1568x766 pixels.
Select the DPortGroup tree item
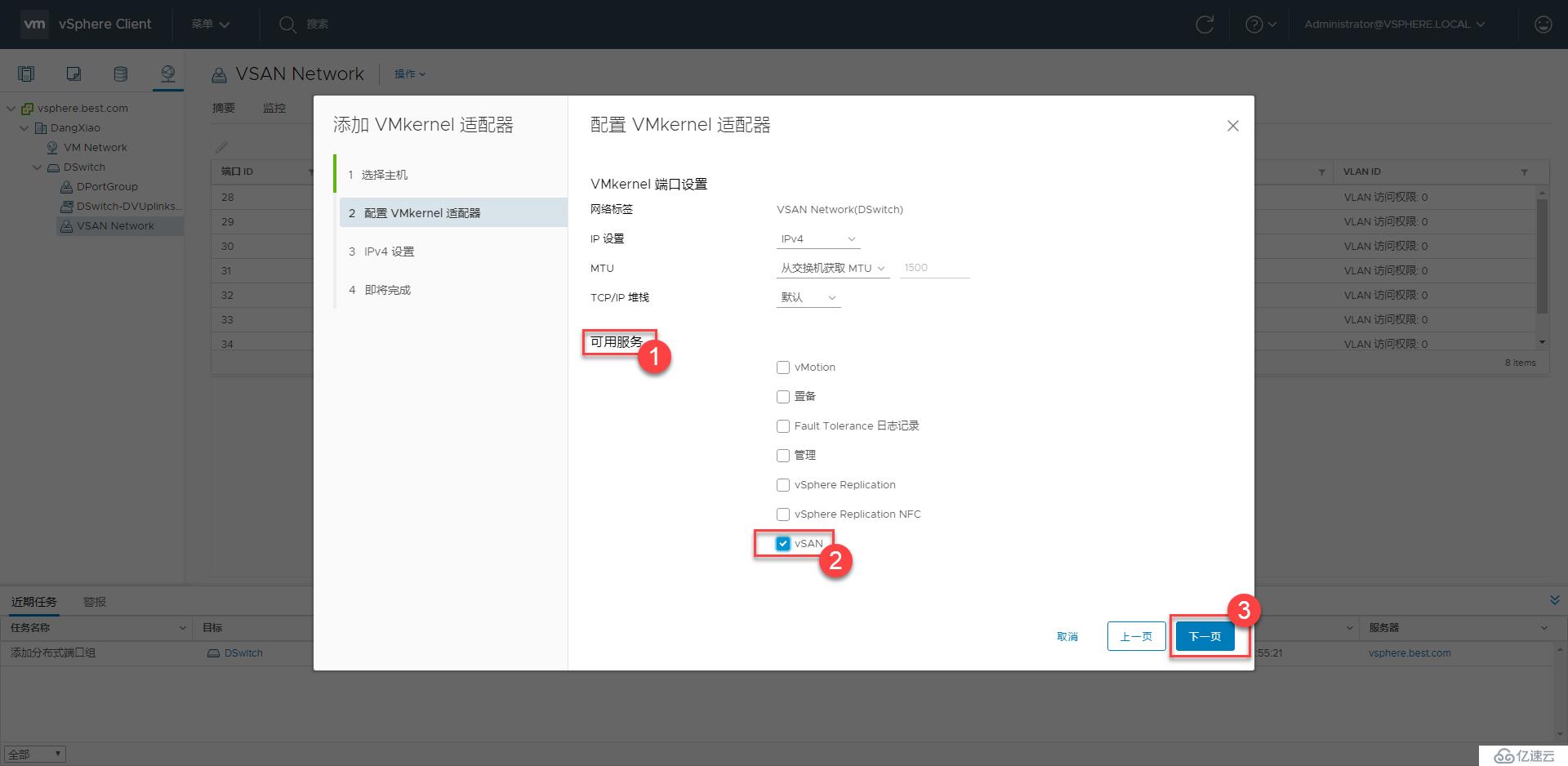(x=107, y=187)
